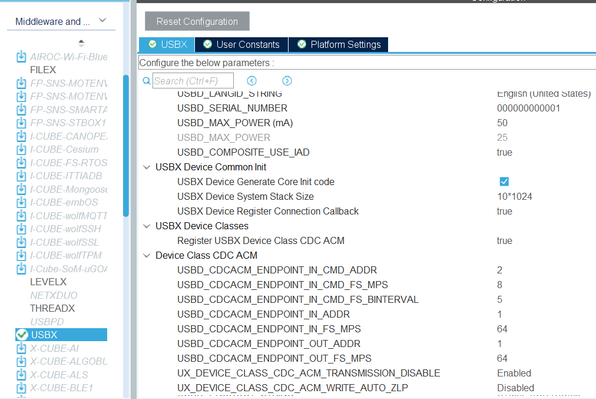Click download icon beside I-CUBE-Mongoose
Image resolution: width=596 pixels, height=399 pixels.
click(21, 189)
